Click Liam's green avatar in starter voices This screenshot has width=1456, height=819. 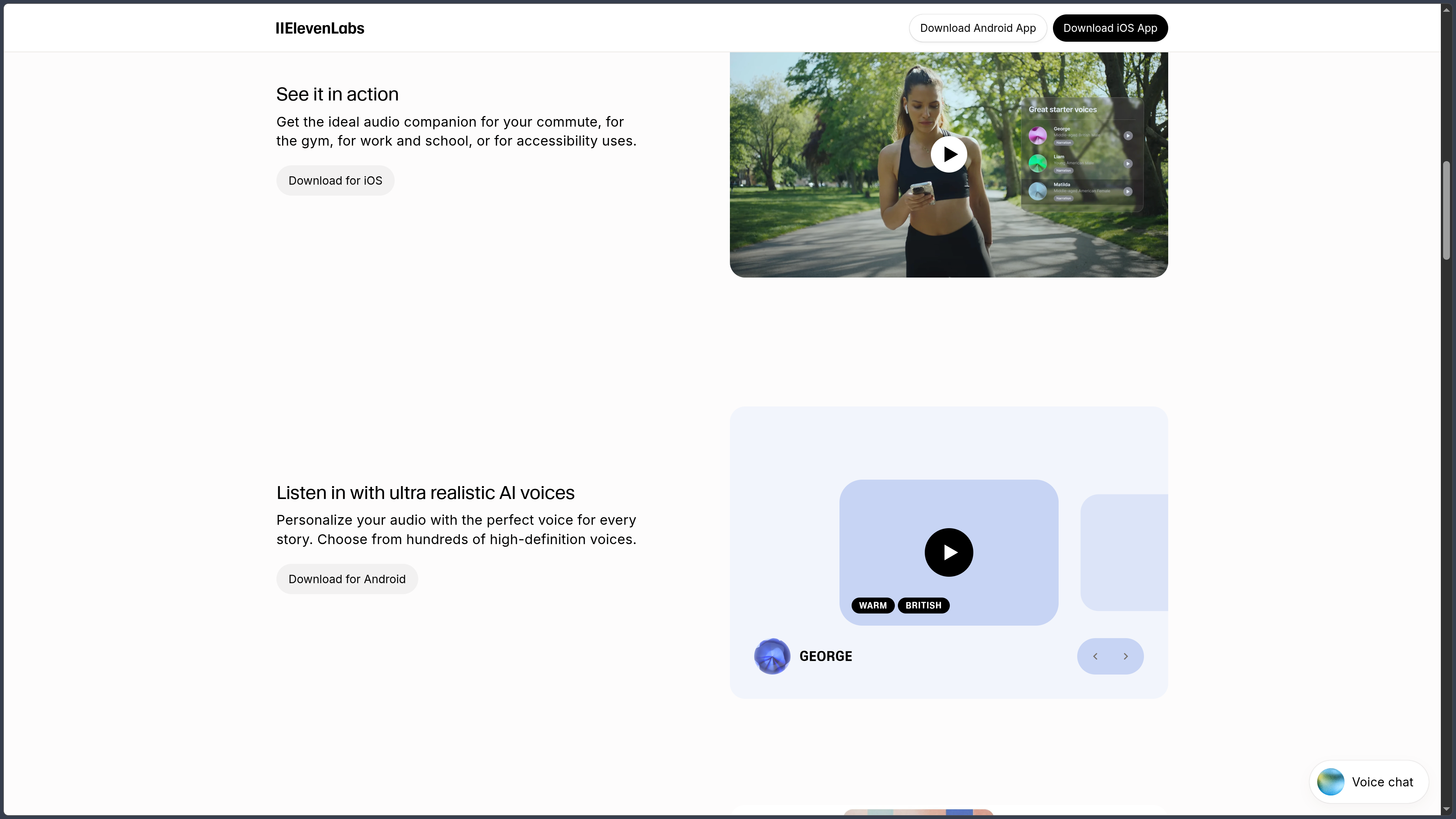pos(1037,163)
